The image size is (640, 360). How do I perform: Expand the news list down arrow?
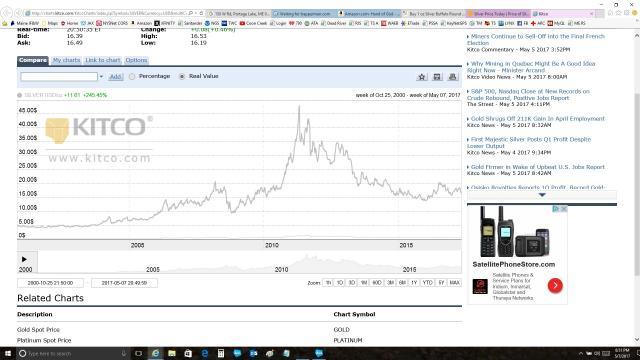[542, 195]
